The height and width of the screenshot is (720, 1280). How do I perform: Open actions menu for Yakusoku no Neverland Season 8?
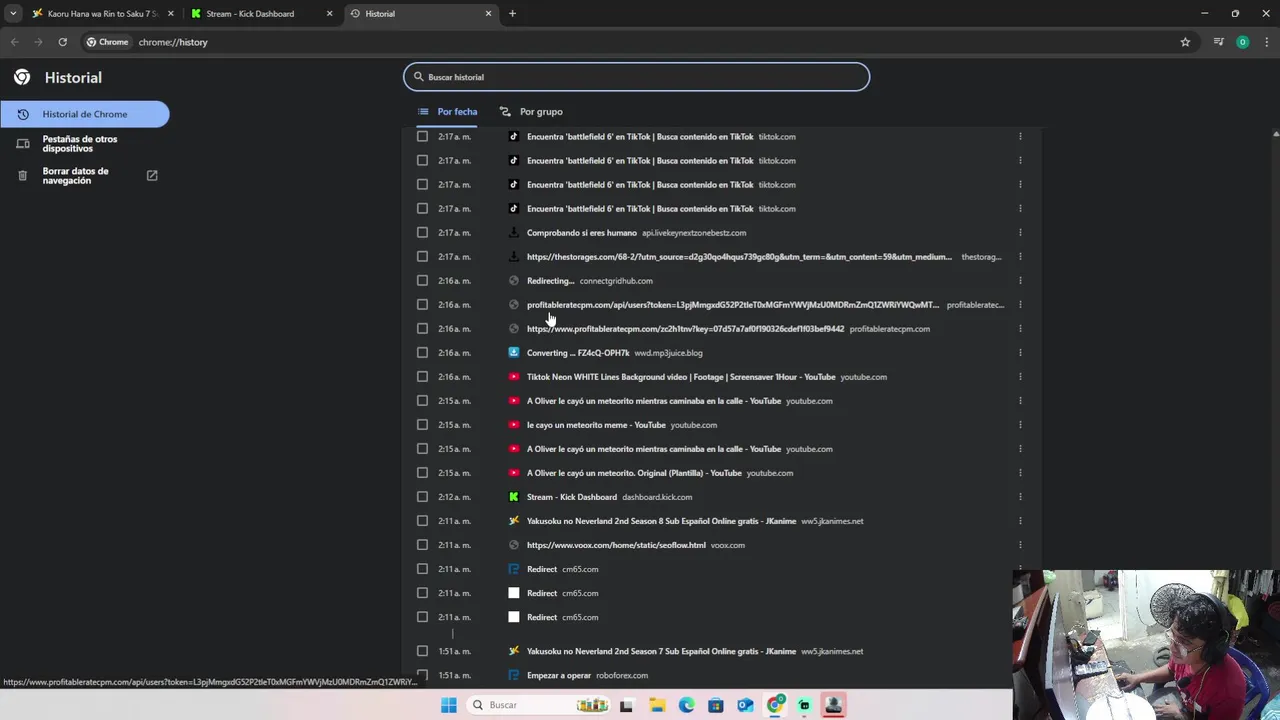click(x=1020, y=521)
